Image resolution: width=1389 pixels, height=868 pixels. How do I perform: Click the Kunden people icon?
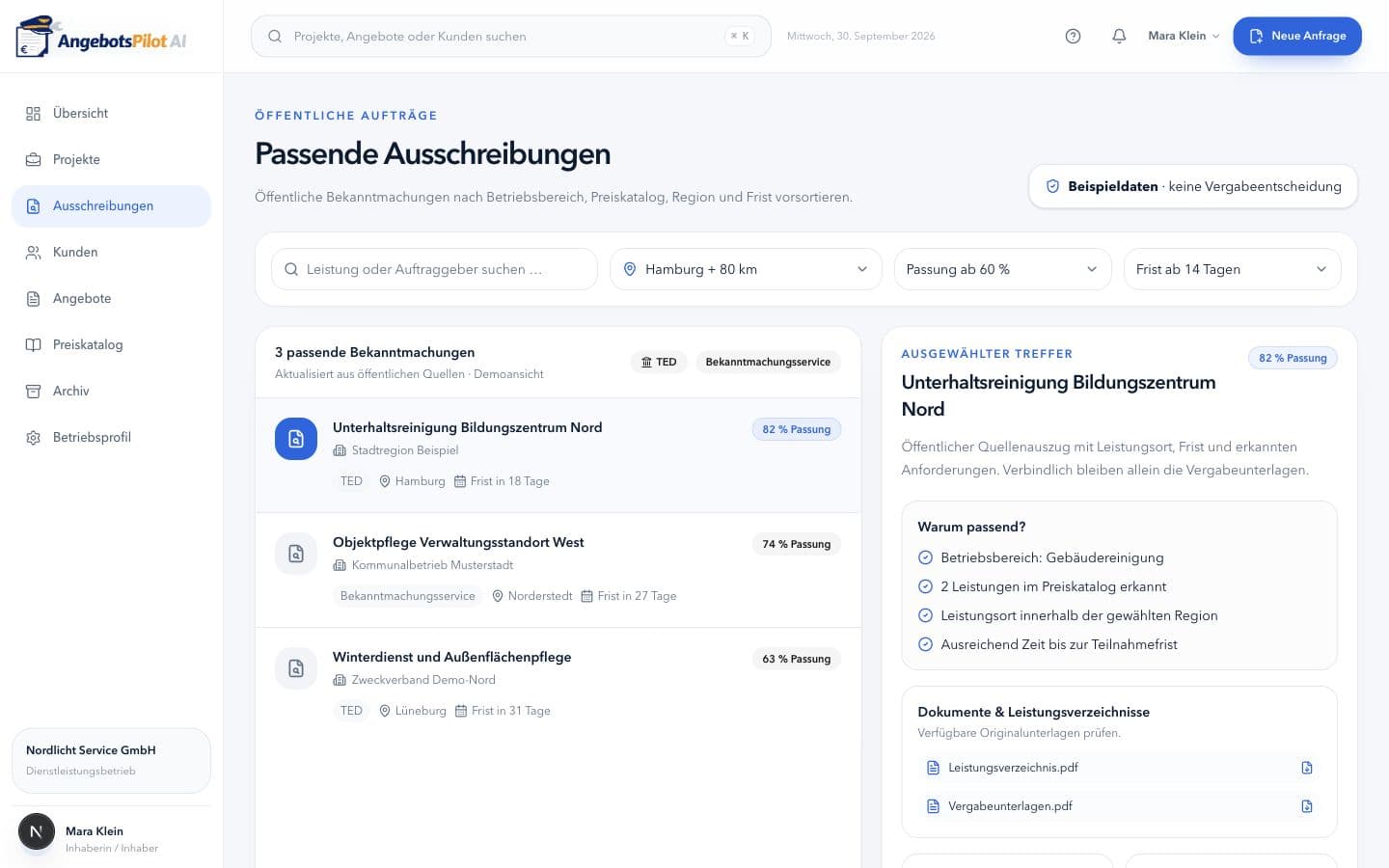33,253
